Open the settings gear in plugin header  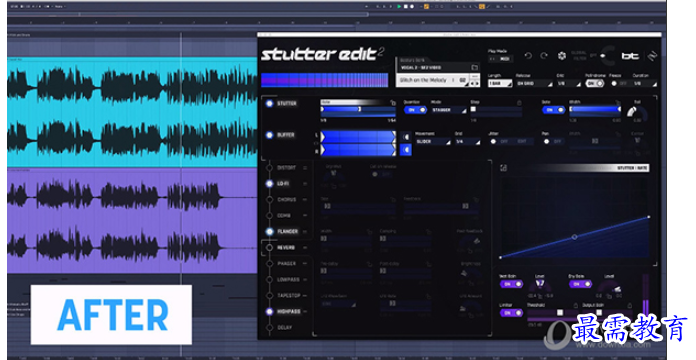click(x=562, y=56)
